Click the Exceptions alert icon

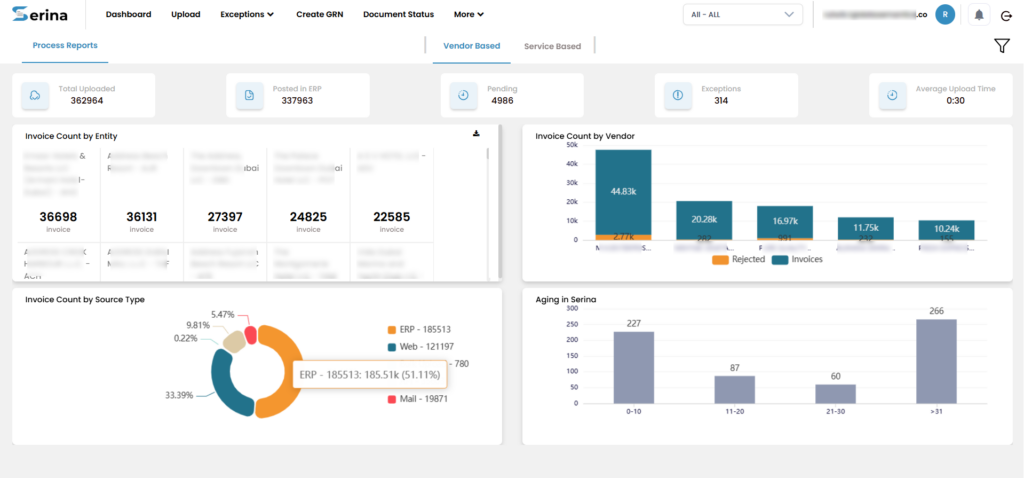click(678, 95)
